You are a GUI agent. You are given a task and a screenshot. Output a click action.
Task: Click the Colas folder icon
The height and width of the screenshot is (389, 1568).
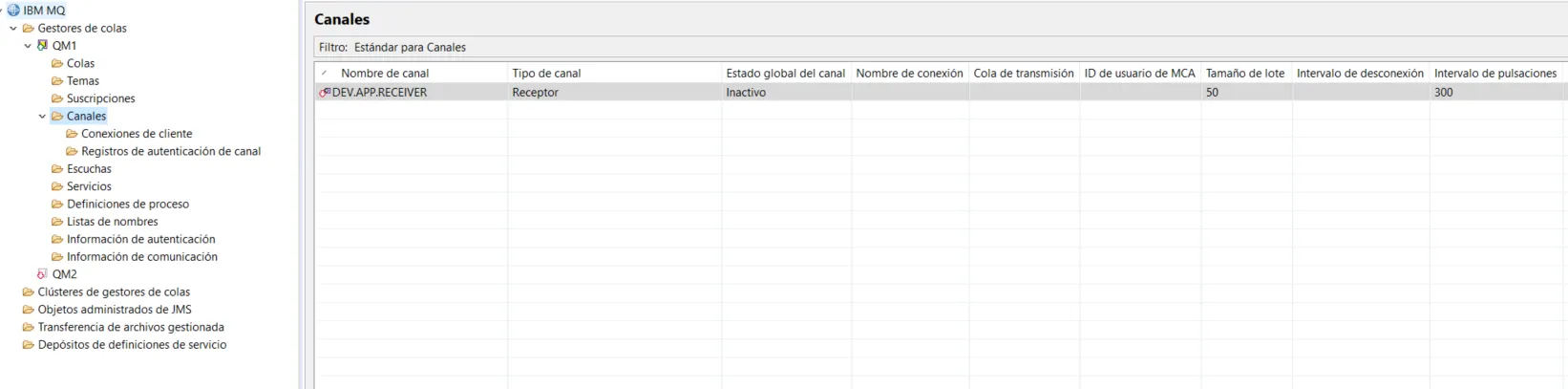click(57, 63)
